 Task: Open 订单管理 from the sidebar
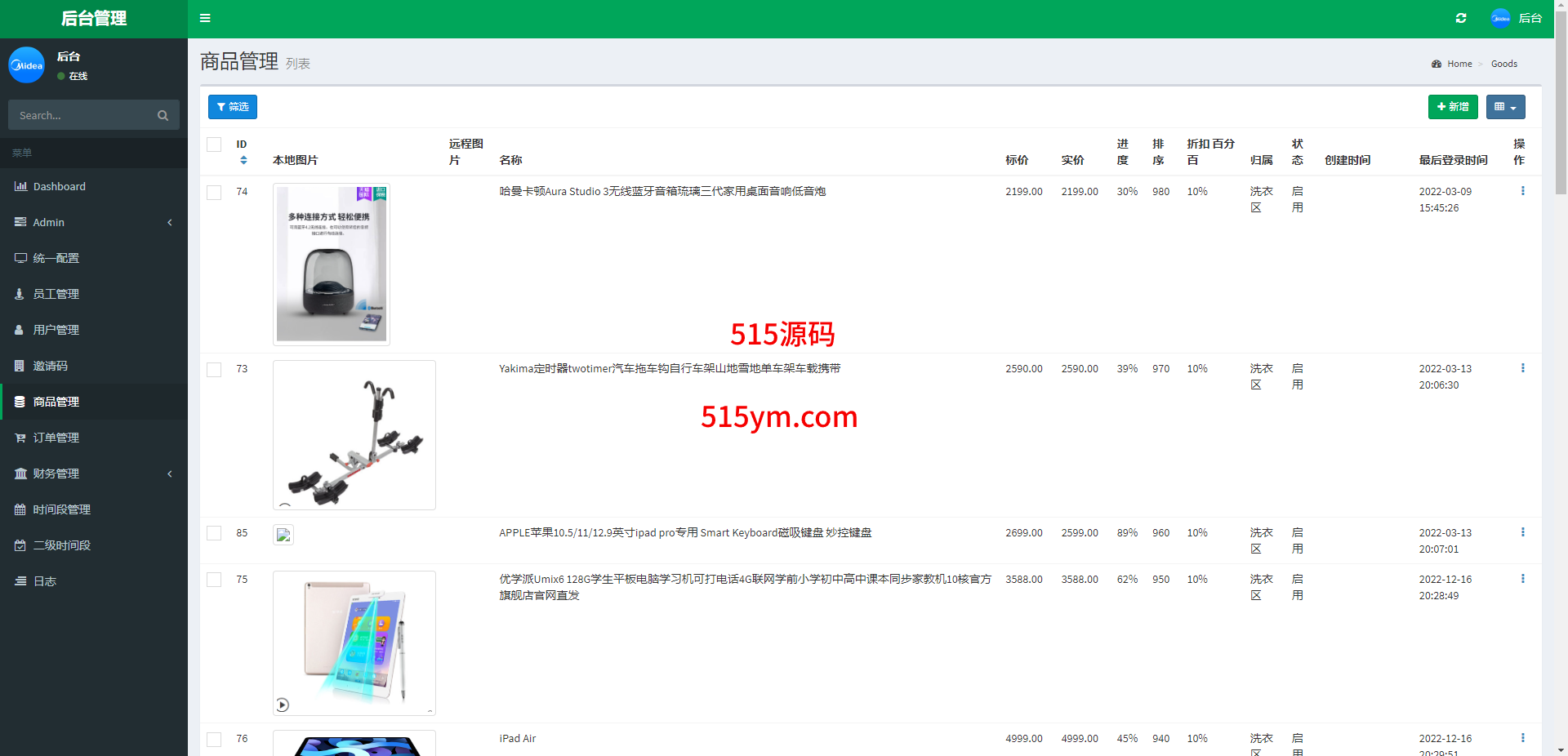click(56, 438)
